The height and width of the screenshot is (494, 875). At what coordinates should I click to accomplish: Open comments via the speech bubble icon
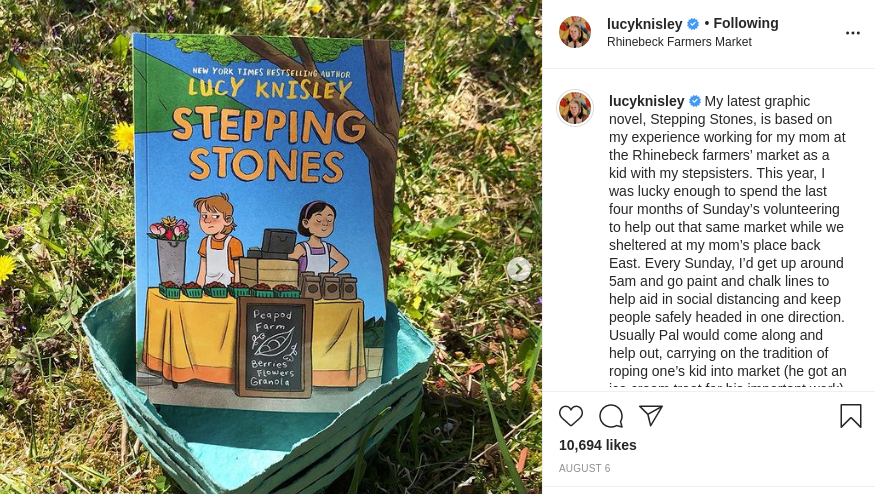(611, 416)
